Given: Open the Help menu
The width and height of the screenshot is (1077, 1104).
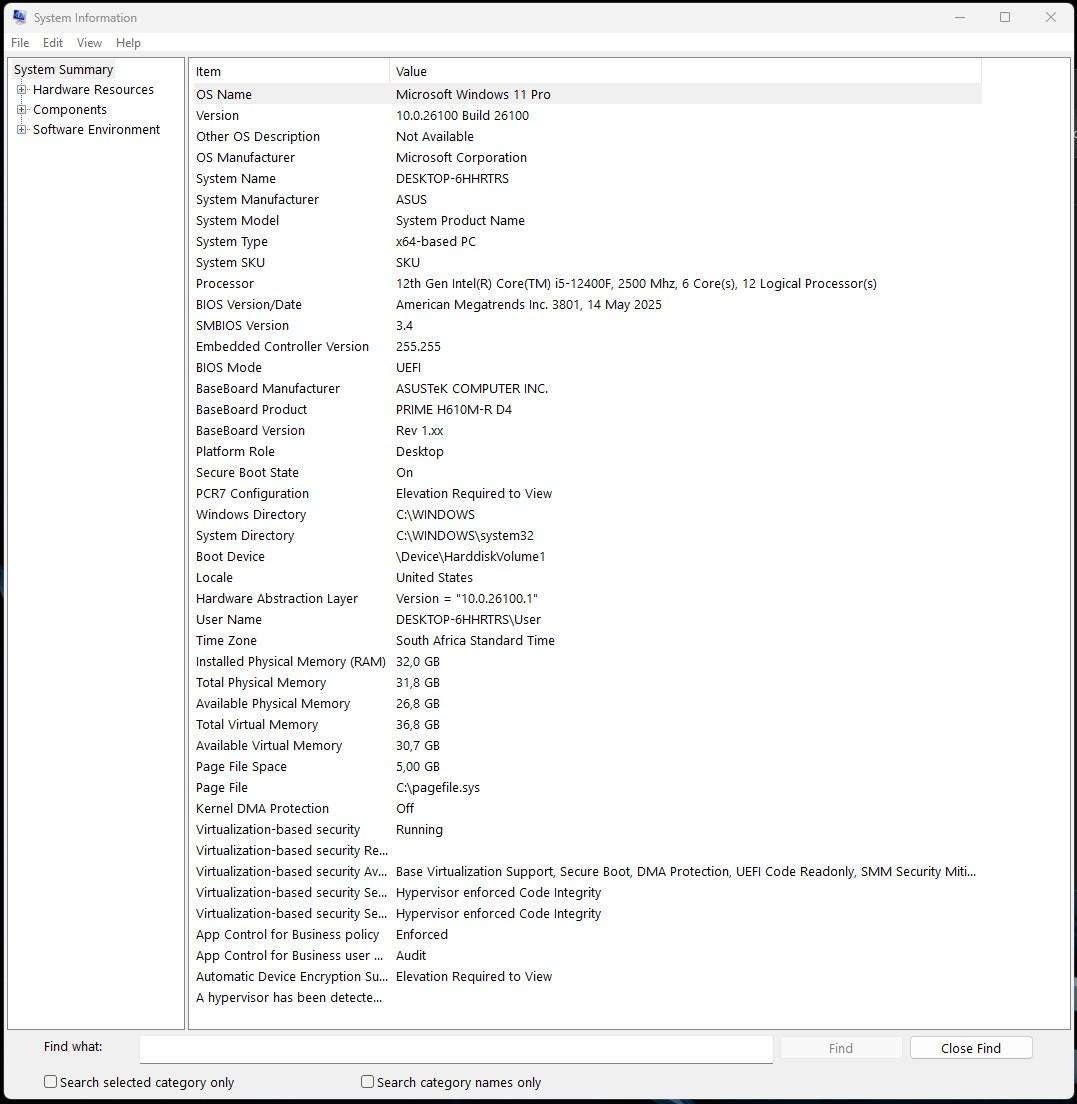Looking at the screenshot, I should tap(128, 43).
